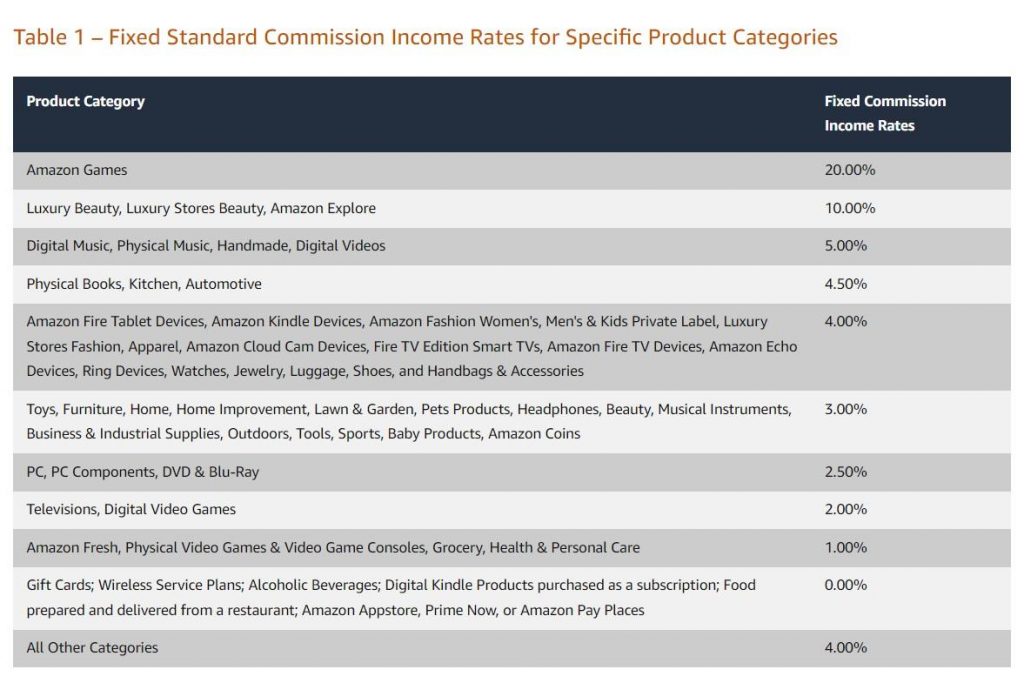Select the Digital Music, Handmade row text
The width and height of the screenshot is (1024, 683).
206,246
